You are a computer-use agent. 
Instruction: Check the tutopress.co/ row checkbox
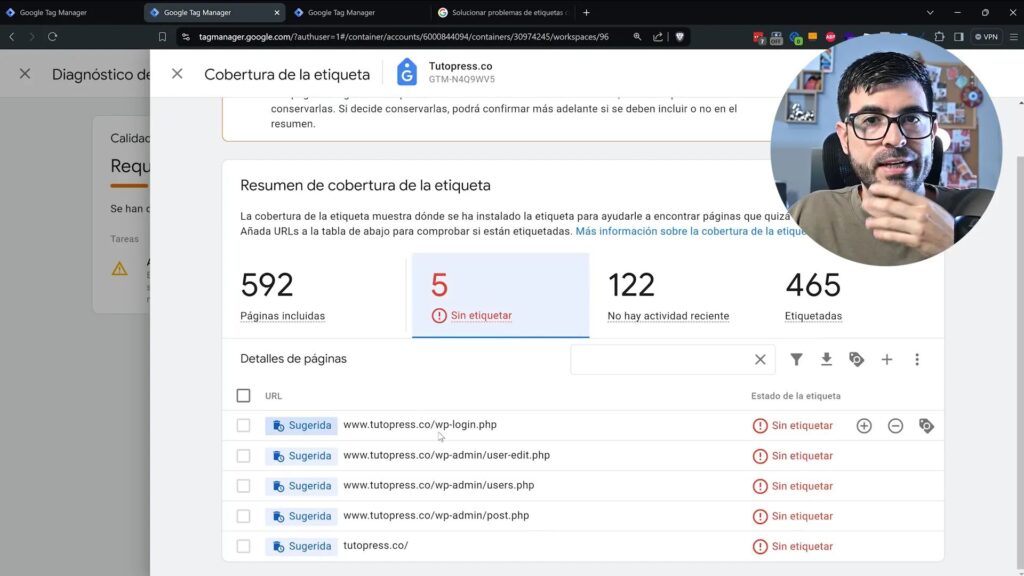pyautogui.click(x=243, y=546)
